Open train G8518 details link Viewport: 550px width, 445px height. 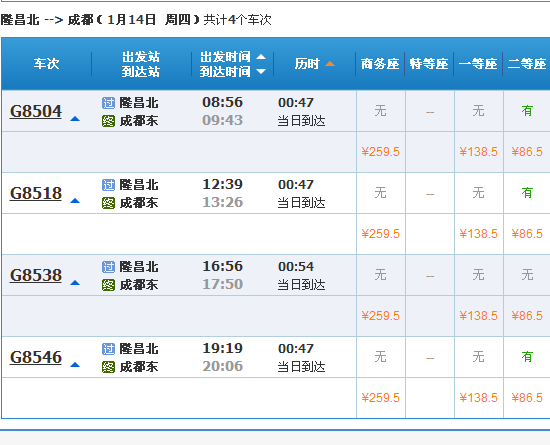point(36,194)
